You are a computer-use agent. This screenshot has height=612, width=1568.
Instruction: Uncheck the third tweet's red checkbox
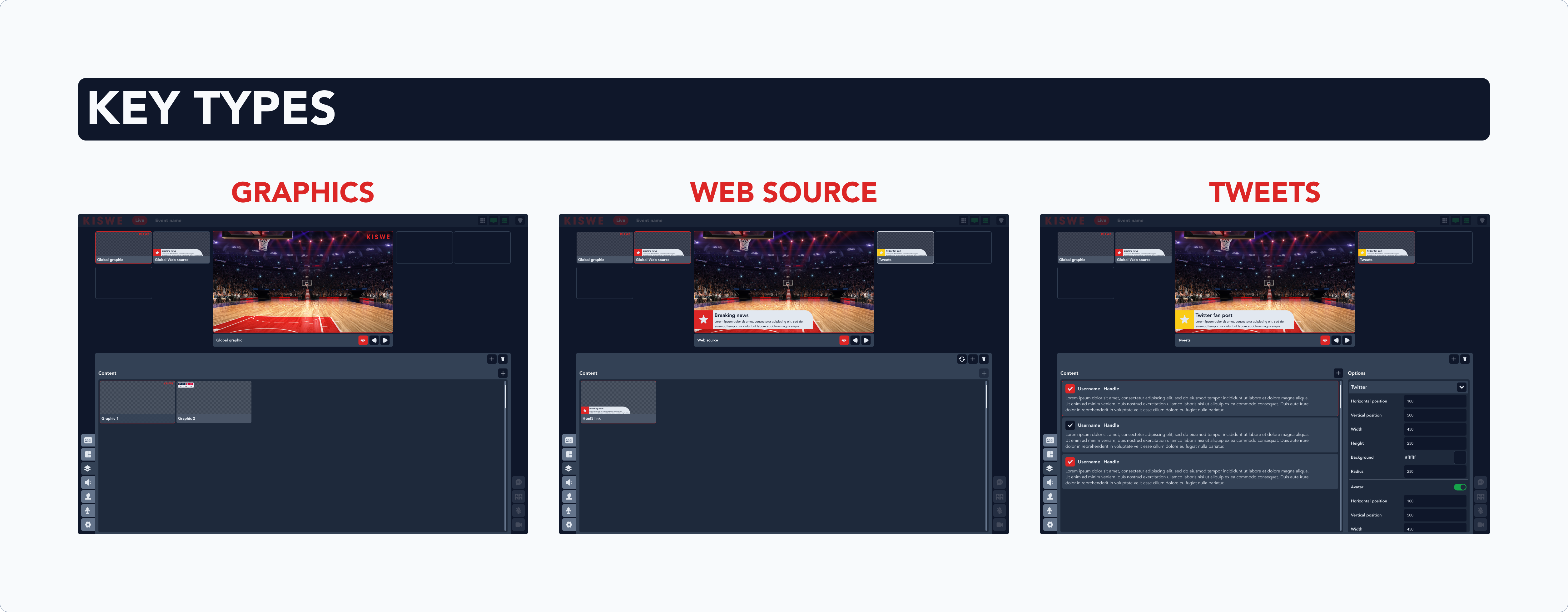tap(1070, 462)
